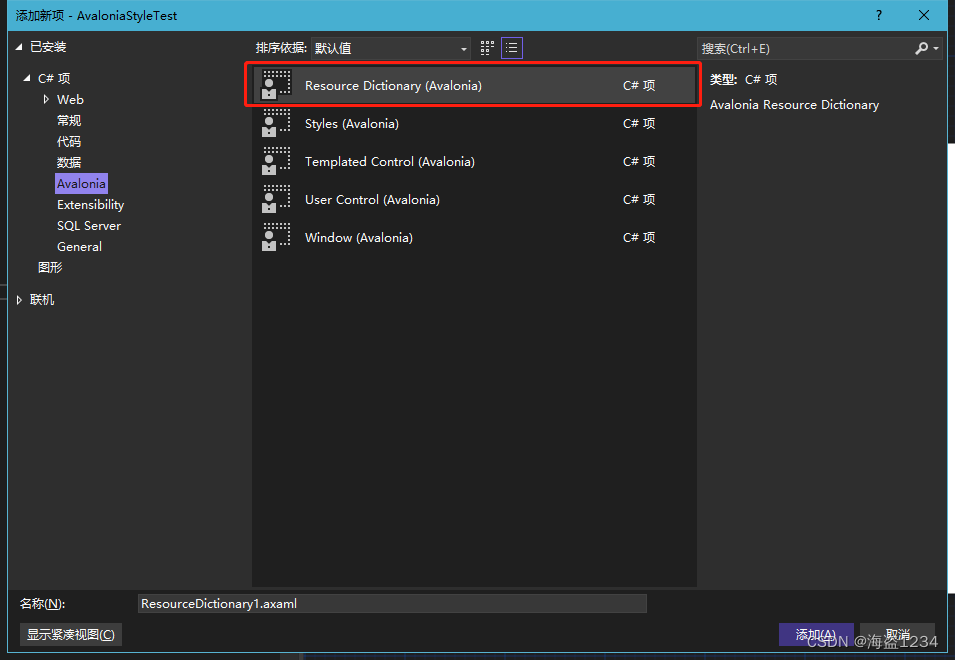Click the C# 项 type of Window row
The image size is (955, 660).
[x=639, y=237]
